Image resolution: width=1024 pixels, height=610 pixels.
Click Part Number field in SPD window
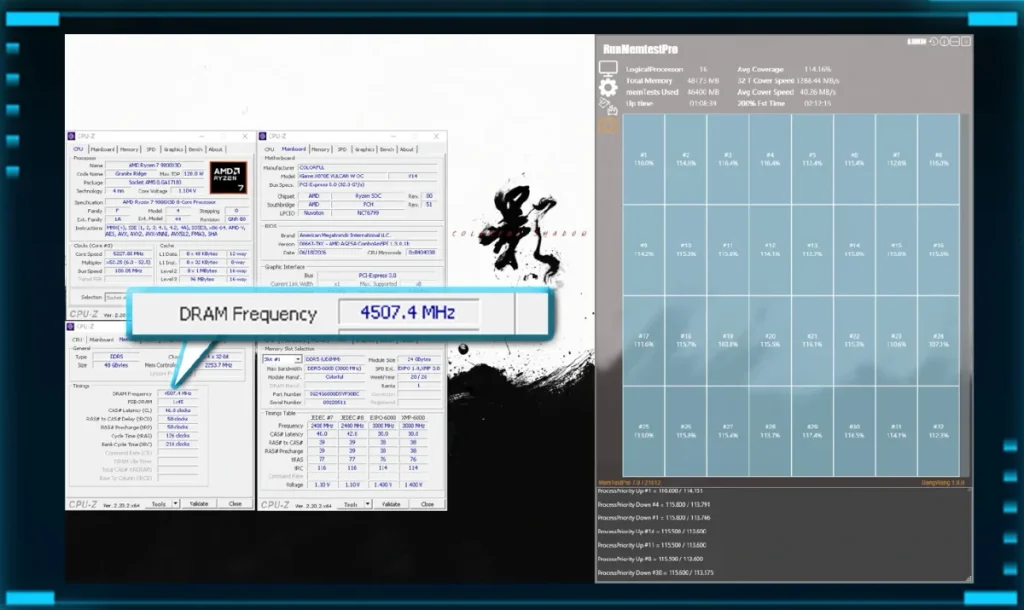point(336,394)
